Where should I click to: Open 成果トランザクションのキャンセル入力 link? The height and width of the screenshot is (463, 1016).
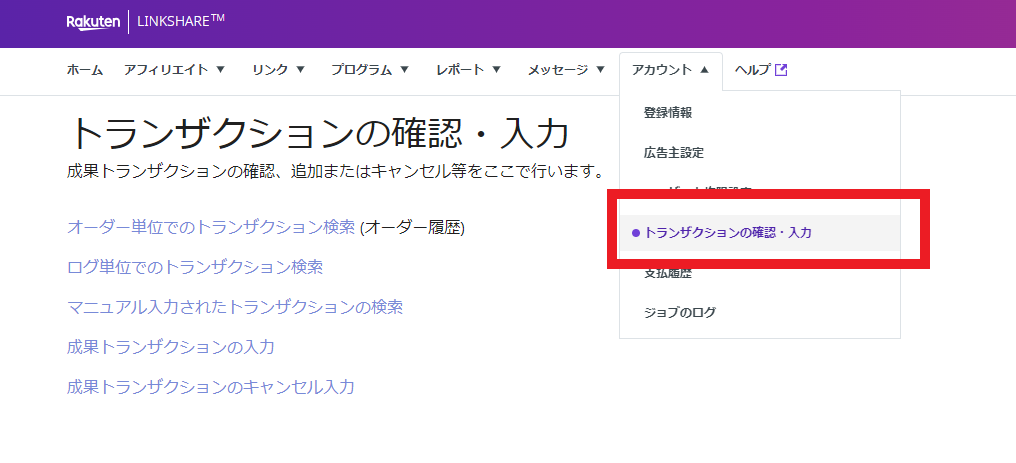[211, 387]
